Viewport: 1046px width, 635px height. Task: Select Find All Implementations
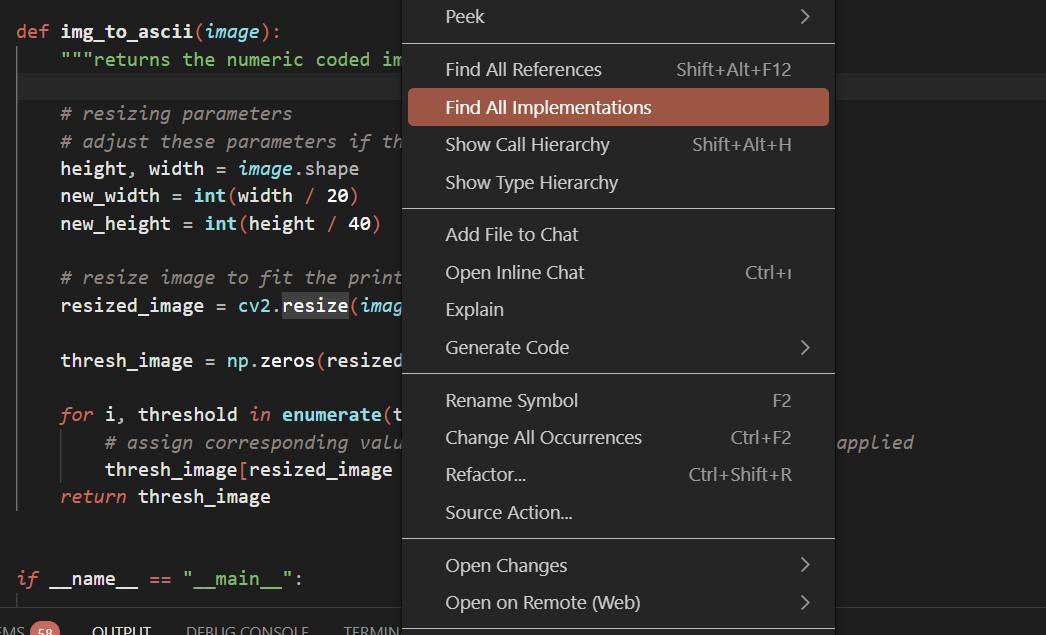pyautogui.click(x=545, y=106)
